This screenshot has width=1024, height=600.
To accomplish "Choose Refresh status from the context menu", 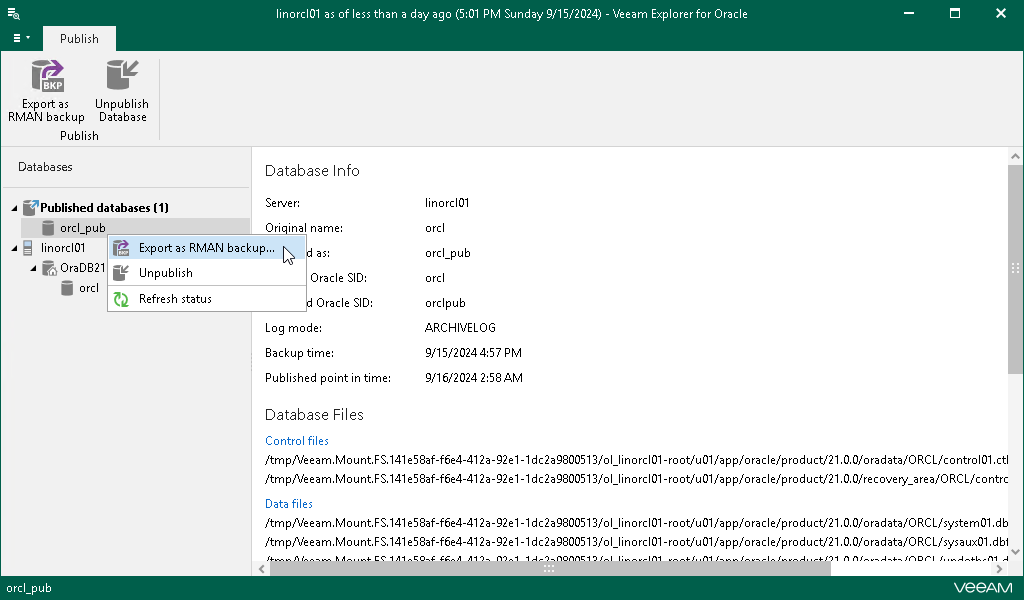I will coord(207,299).
